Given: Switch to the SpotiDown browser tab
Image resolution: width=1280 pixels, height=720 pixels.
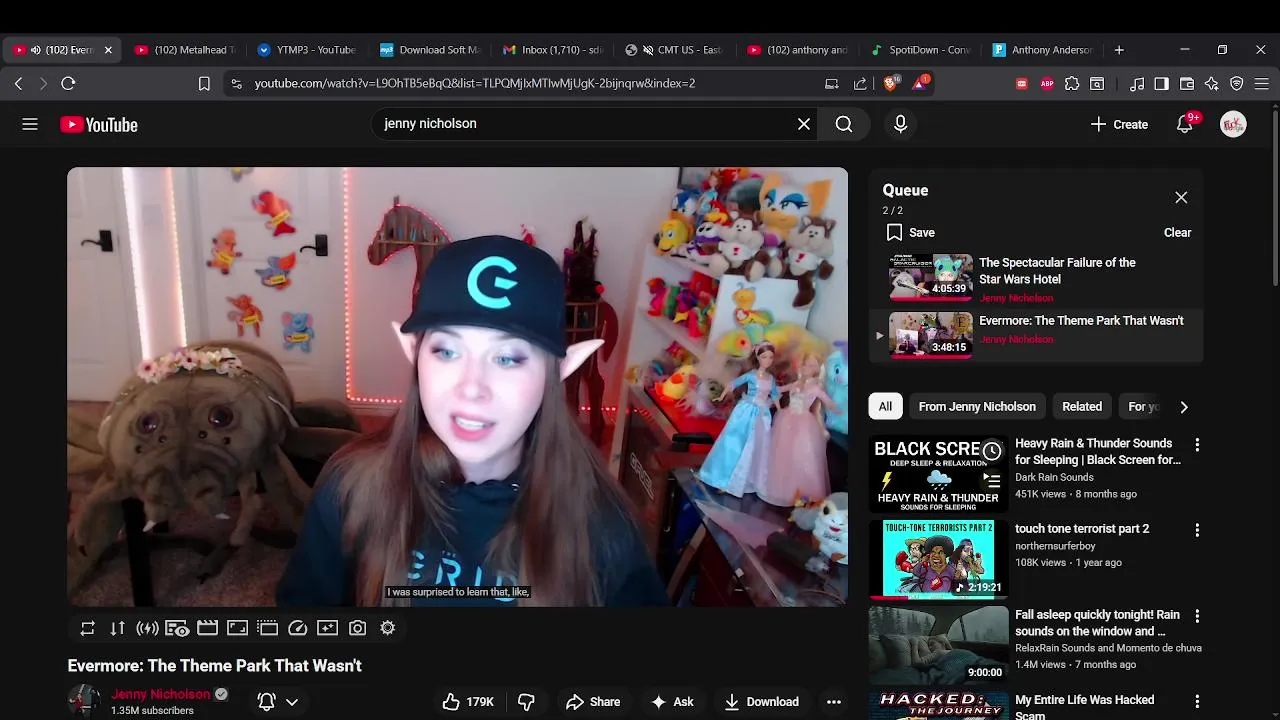Looking at the screenshot, I should click(922, 50).
